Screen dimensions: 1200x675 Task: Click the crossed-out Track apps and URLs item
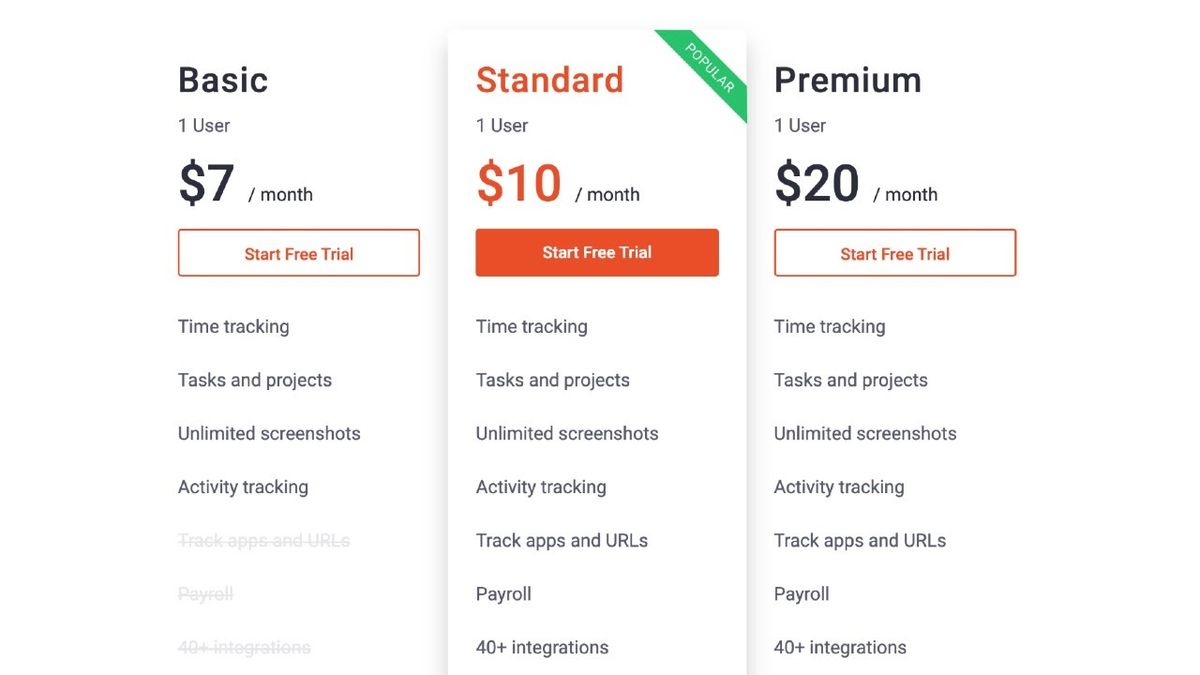click(263, 540)
